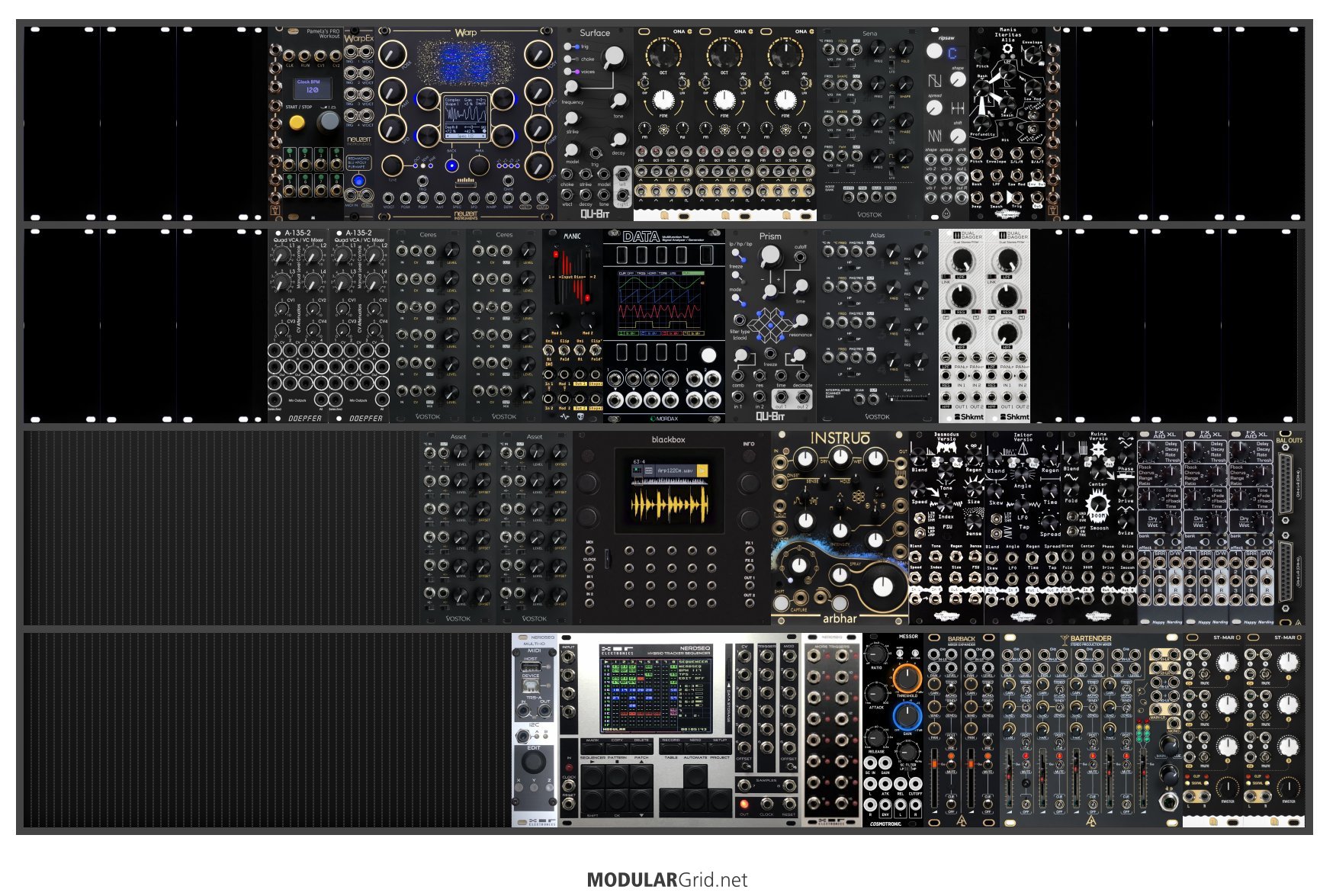This screenshot has height=896, width=1336.
Task: Click the Clock BPM 120 display on Pamela's
Action: (x=313, y=88)
